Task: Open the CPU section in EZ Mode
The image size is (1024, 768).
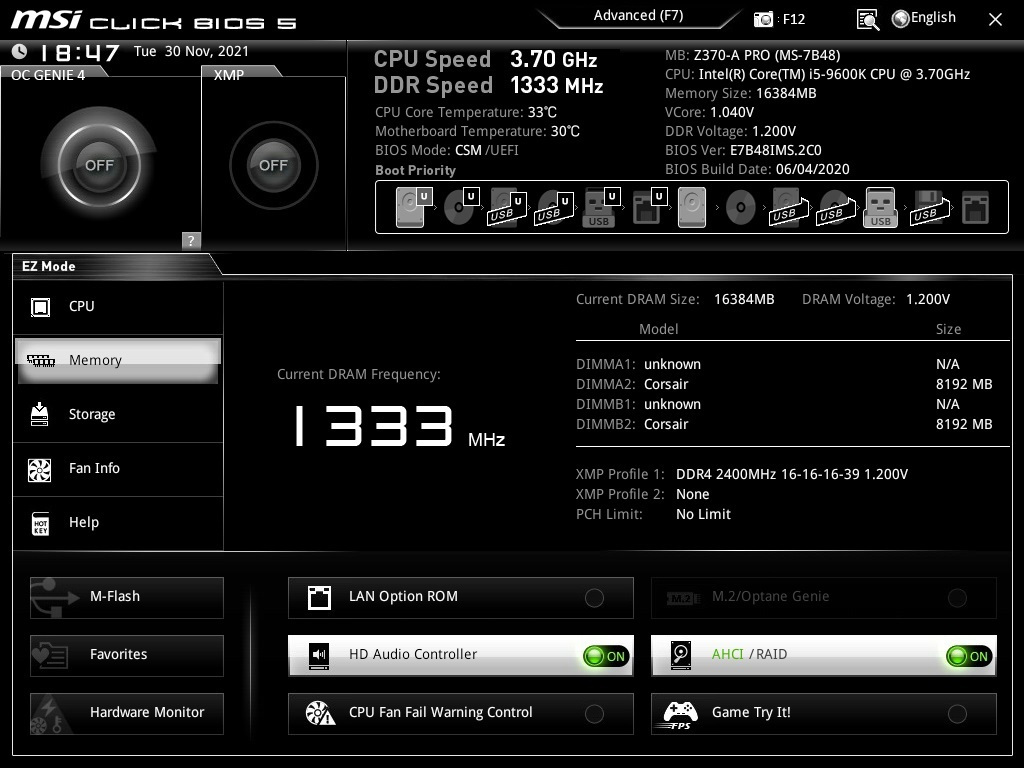Action: tap(118, 306)
